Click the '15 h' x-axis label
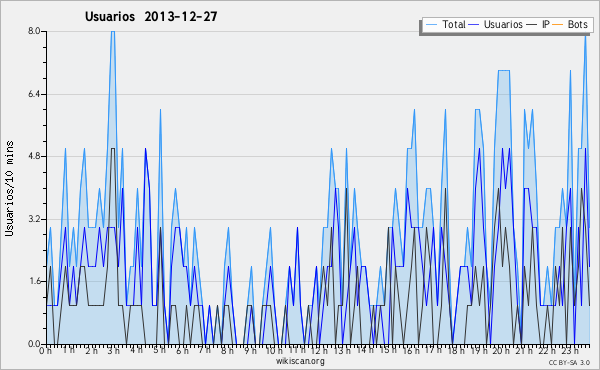The height and width of the screenshot is (370, 600). [x=388, y=350]
